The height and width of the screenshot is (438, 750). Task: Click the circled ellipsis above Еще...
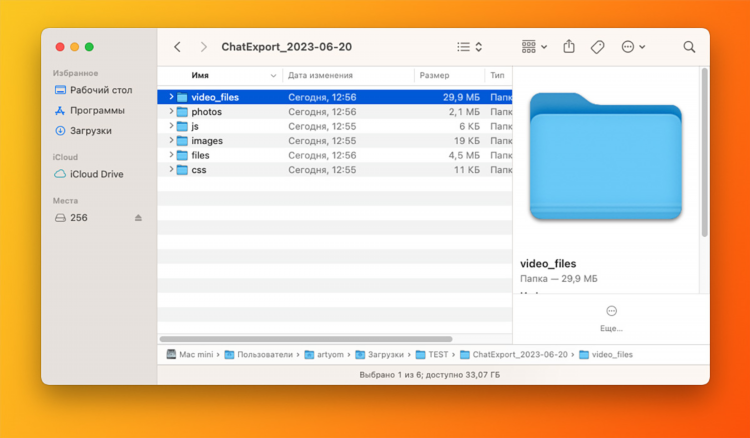(611, 311)
